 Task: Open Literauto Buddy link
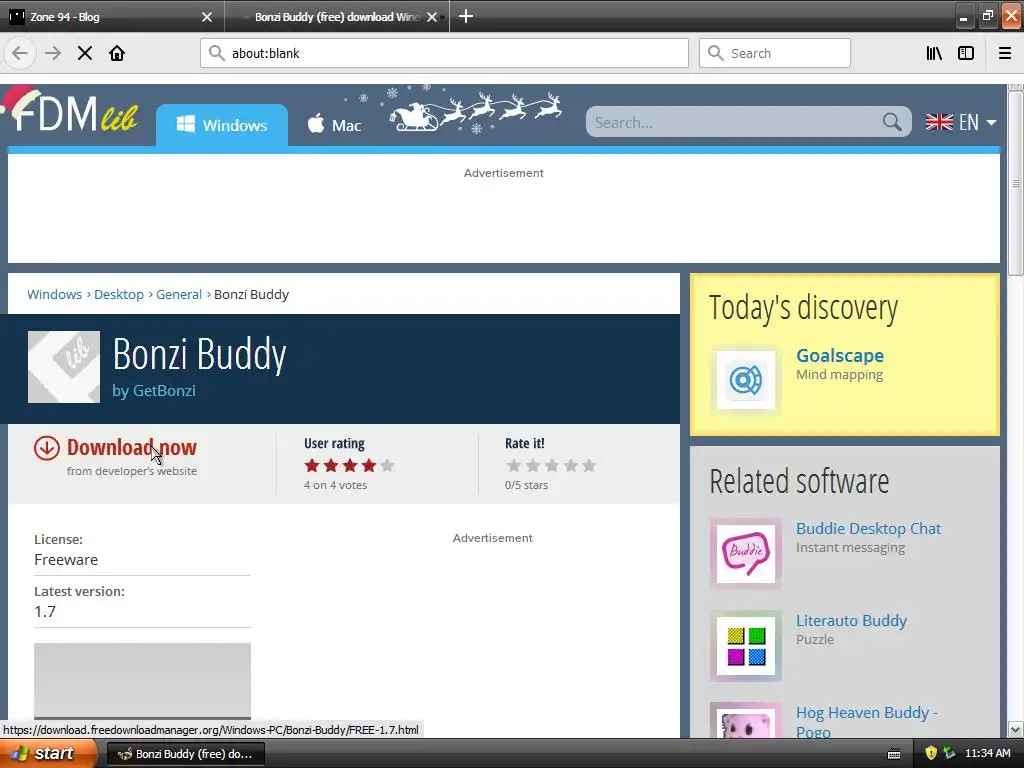point(851,620)
